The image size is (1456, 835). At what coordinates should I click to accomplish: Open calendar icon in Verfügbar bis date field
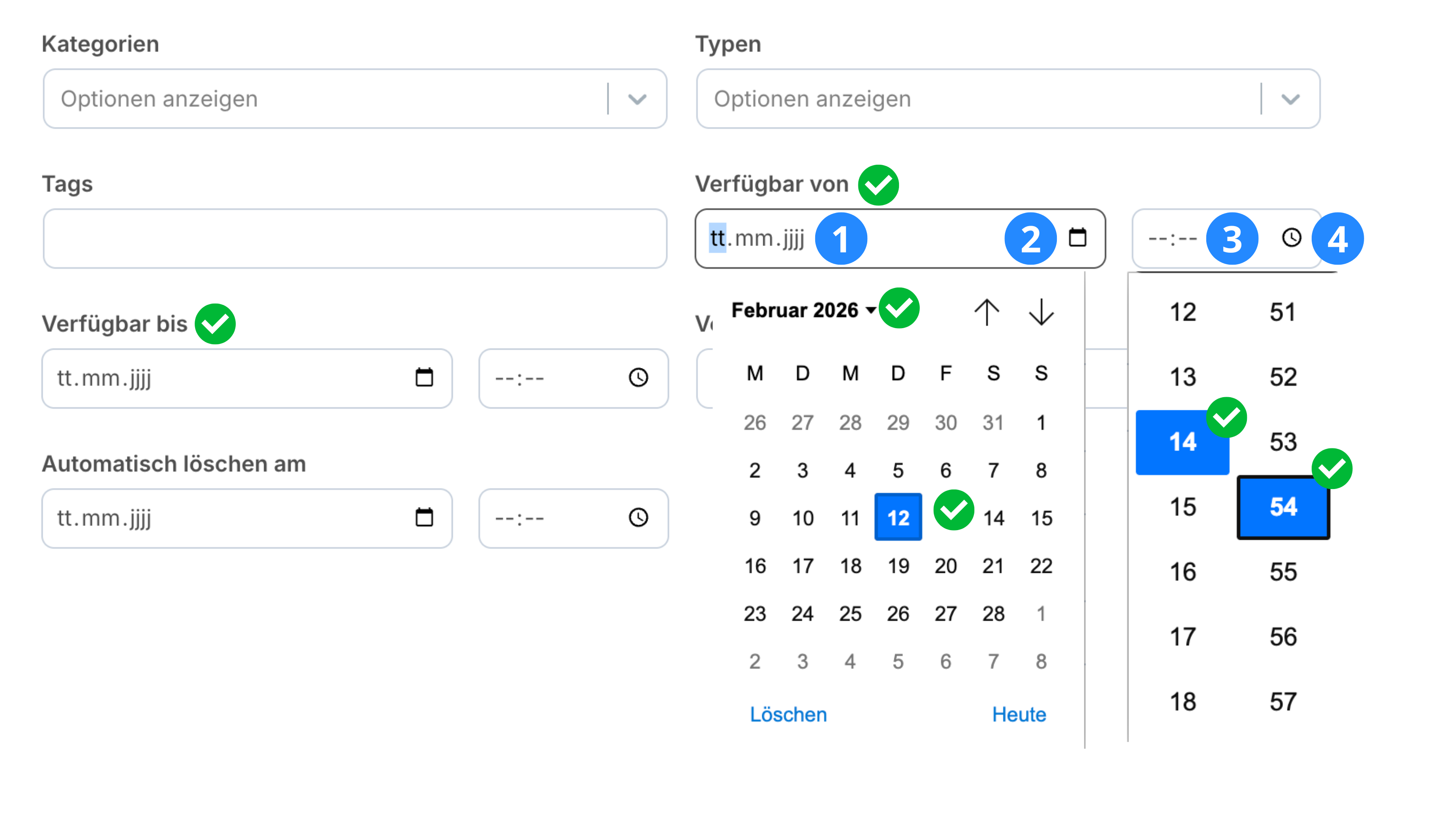pyautogui.click(x=424, y=377)
